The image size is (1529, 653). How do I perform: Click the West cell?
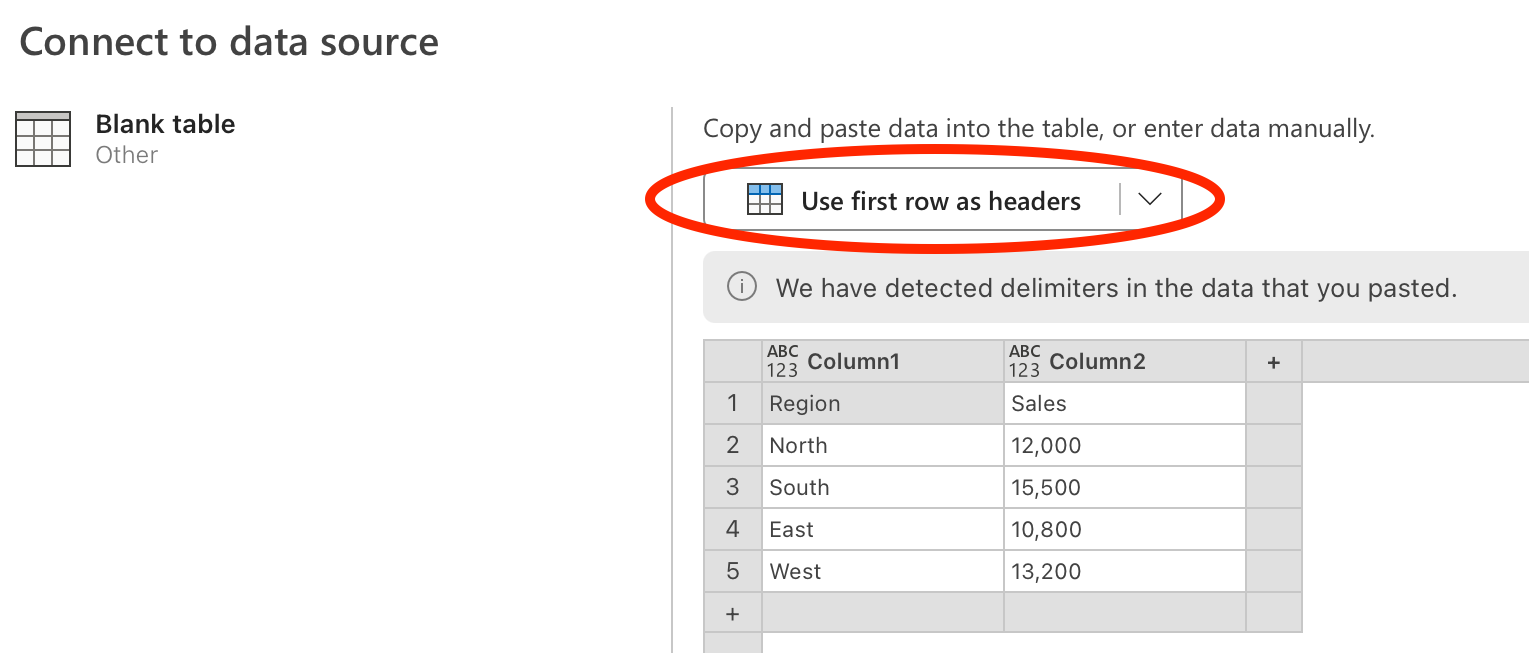tap(883, 571)
